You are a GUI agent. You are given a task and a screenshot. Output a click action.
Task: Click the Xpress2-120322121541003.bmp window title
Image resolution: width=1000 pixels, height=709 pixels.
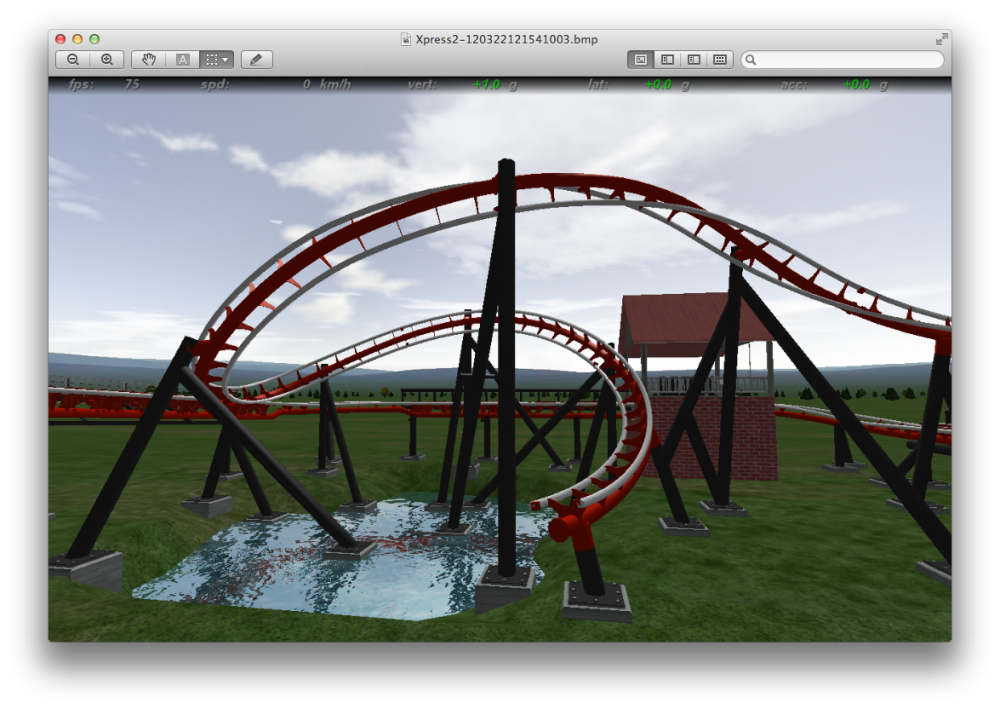(507, 39)
